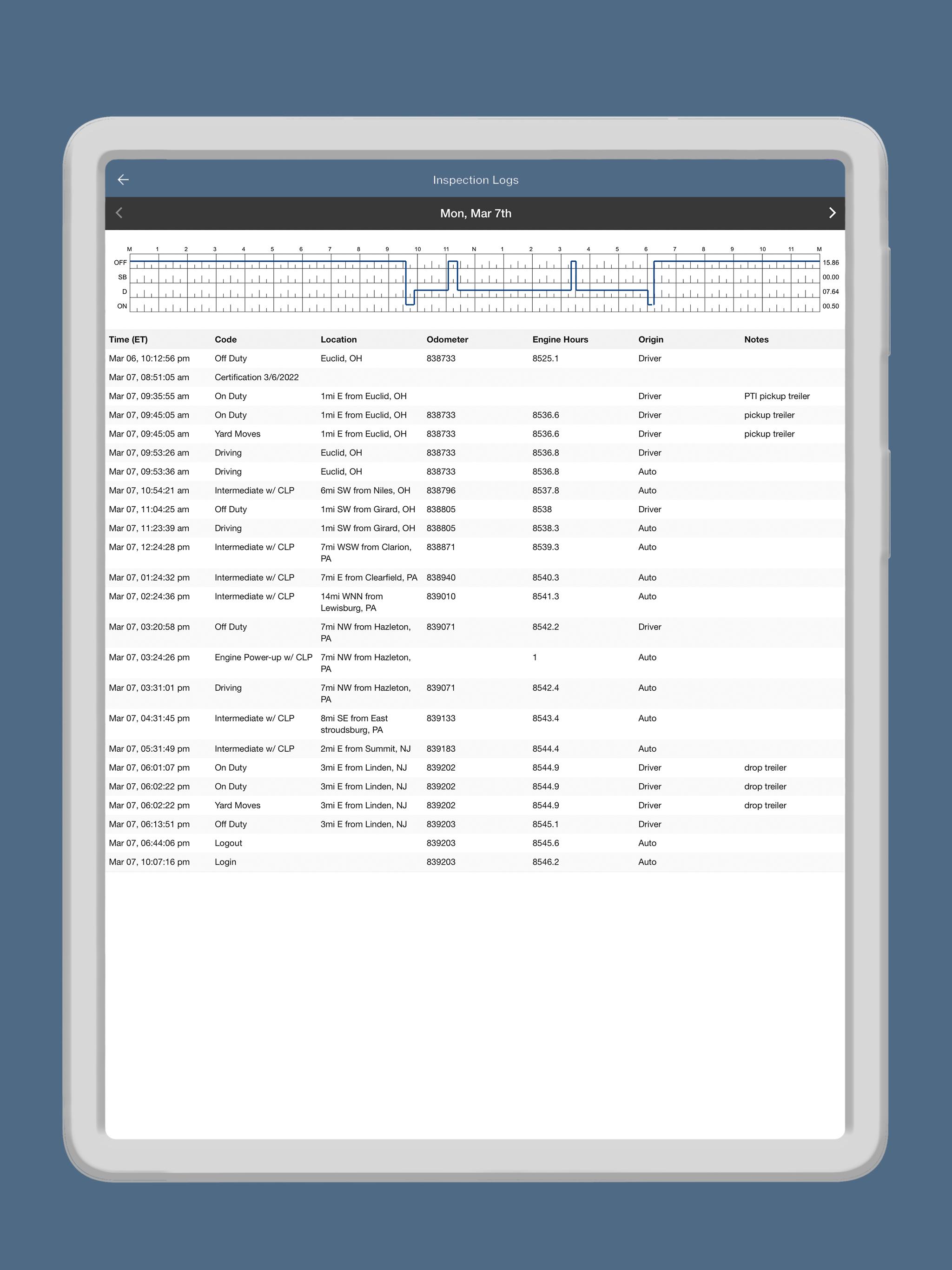Screen dimensions: 952x1270
Task: Select the Certification 3/6/2022 log row
Action: click(x=257, y=377)
